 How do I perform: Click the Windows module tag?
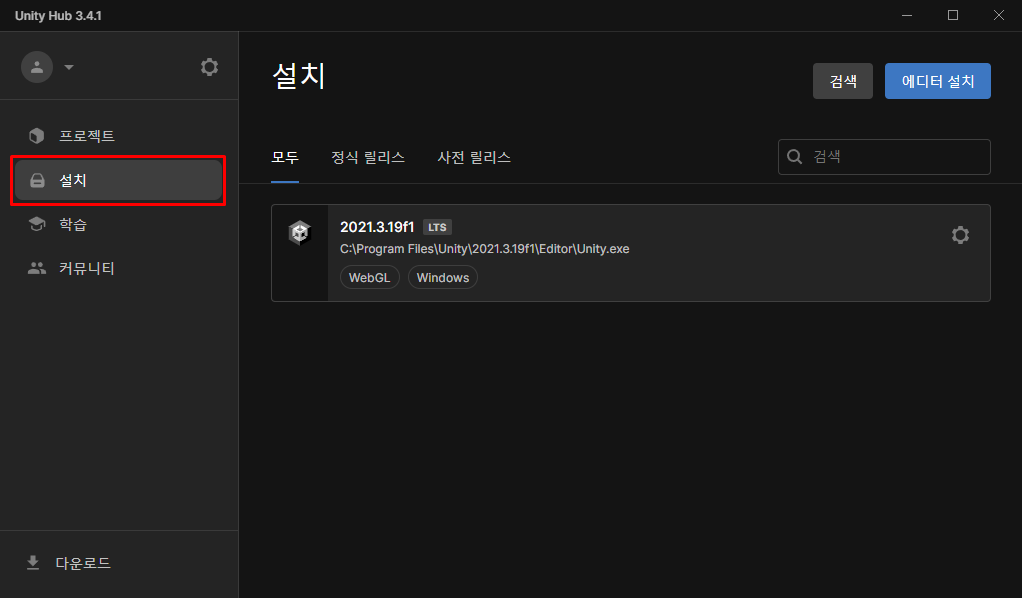coord(443,277)
